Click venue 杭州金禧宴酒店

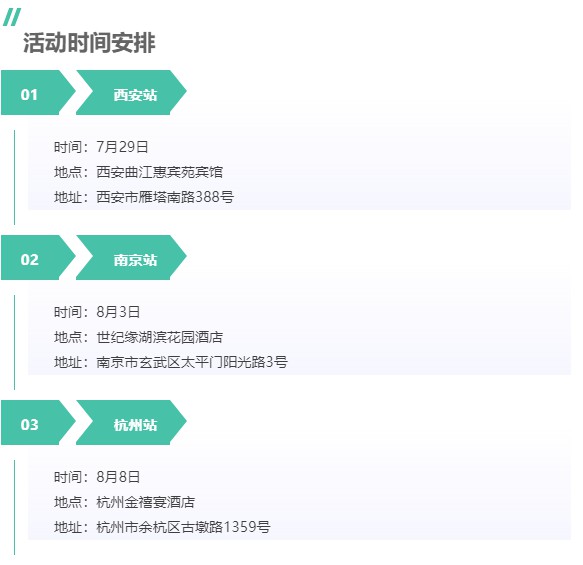pos(145,502)
